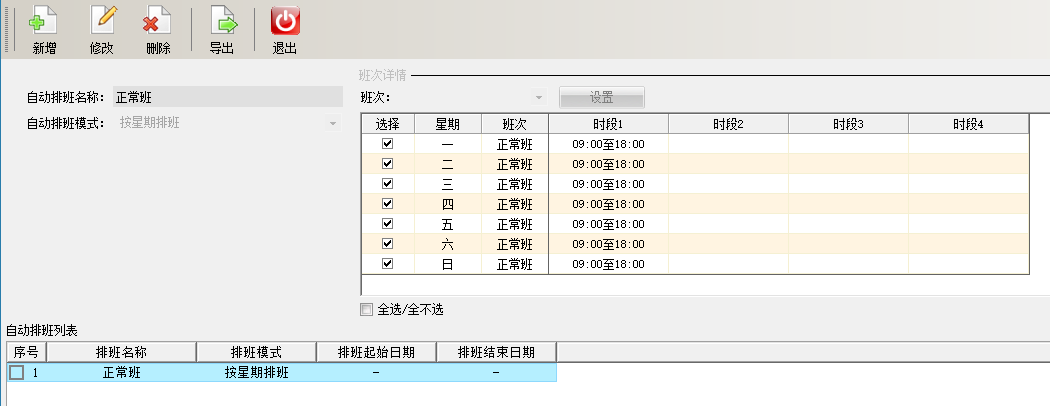Toggle the checkbox for 星期三 row
The image size is (1050, 406).
click(x=388, y=184)
